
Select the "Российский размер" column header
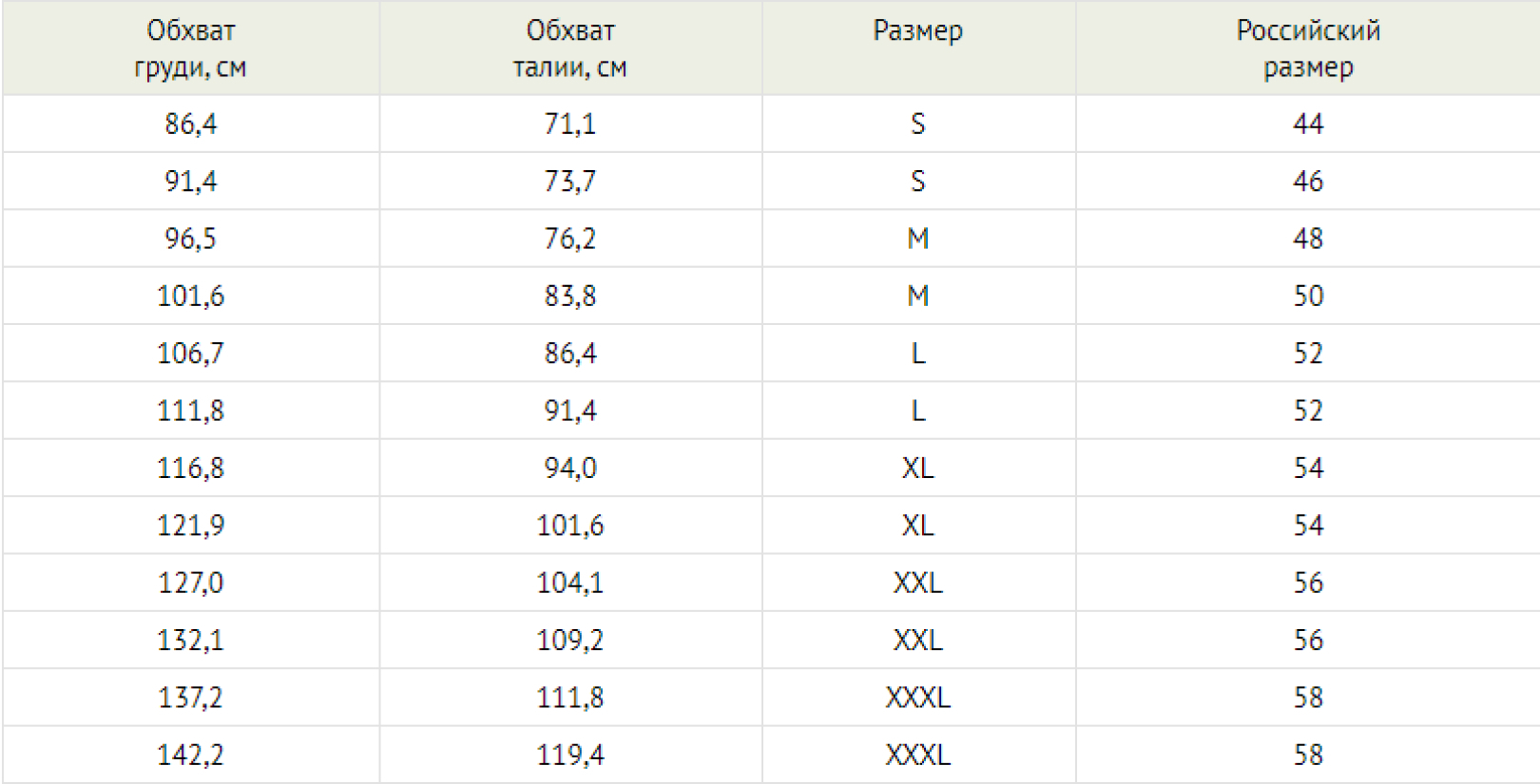pos(1308,48)
